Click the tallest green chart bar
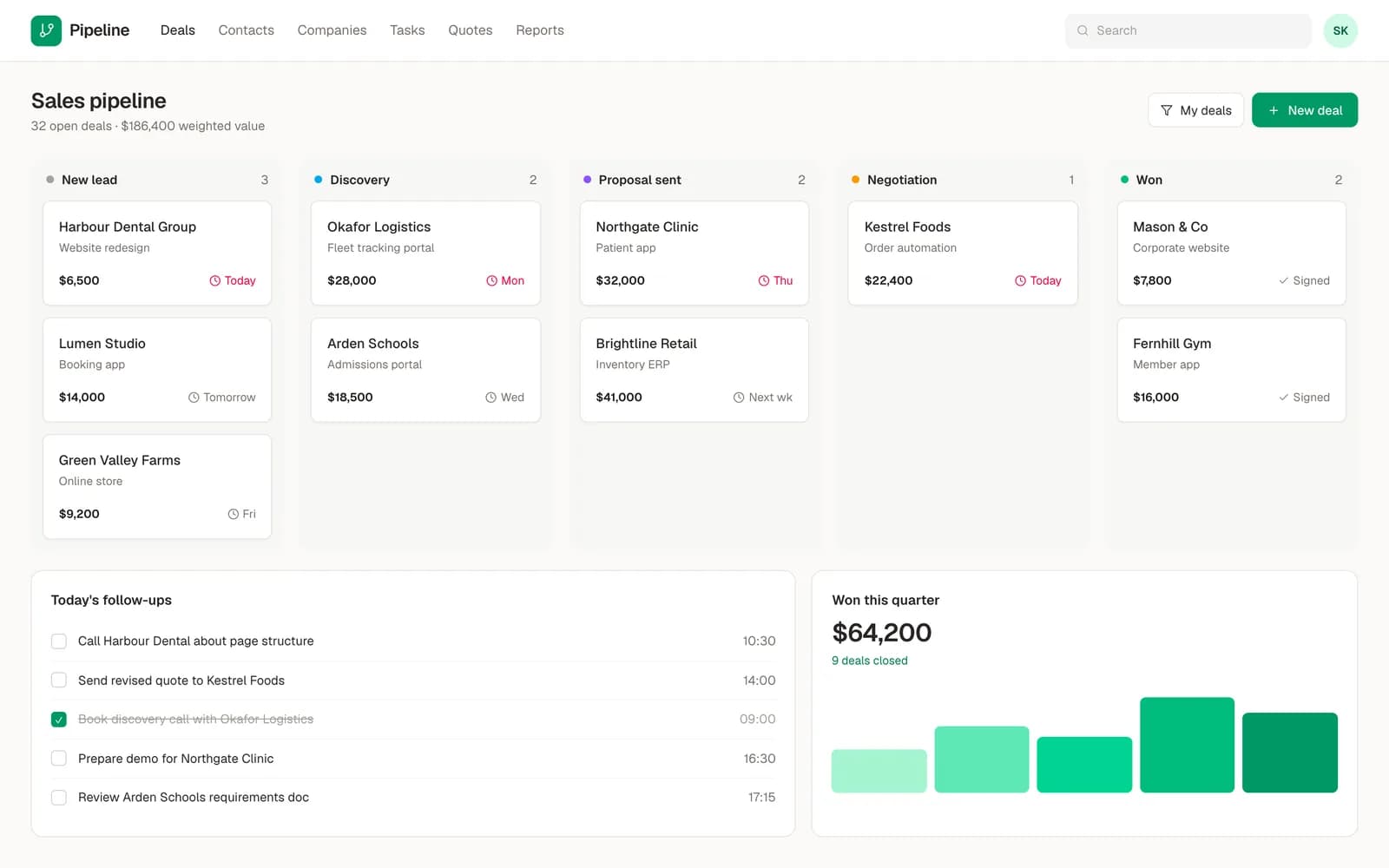The height and width of the screenshot is (868, 1389). [1187, 745]
